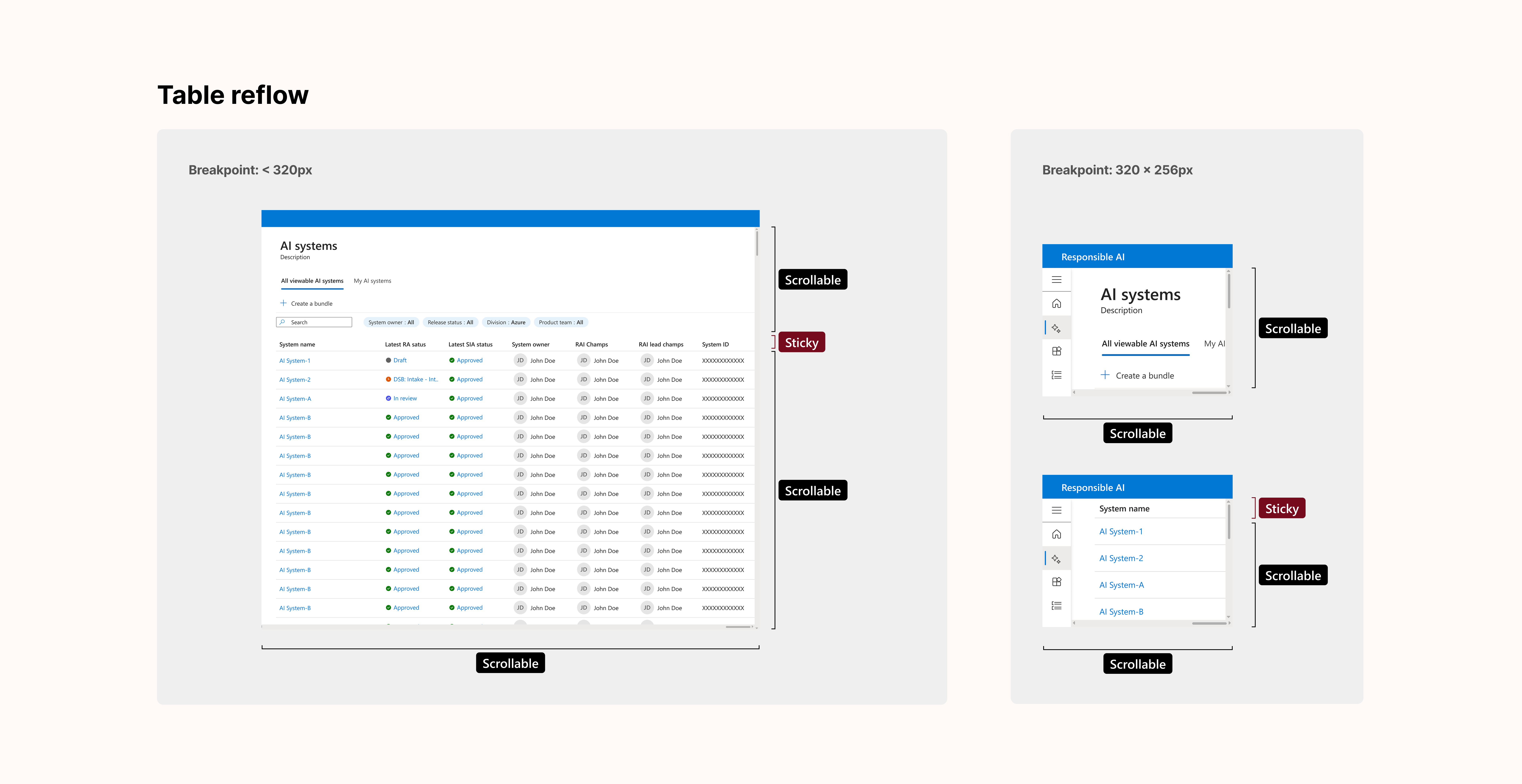The height and width of the screenshot is (784, 1522).
Task: Click Responsible AI header above AI systems heading
Action: (x=1093, y=257)
